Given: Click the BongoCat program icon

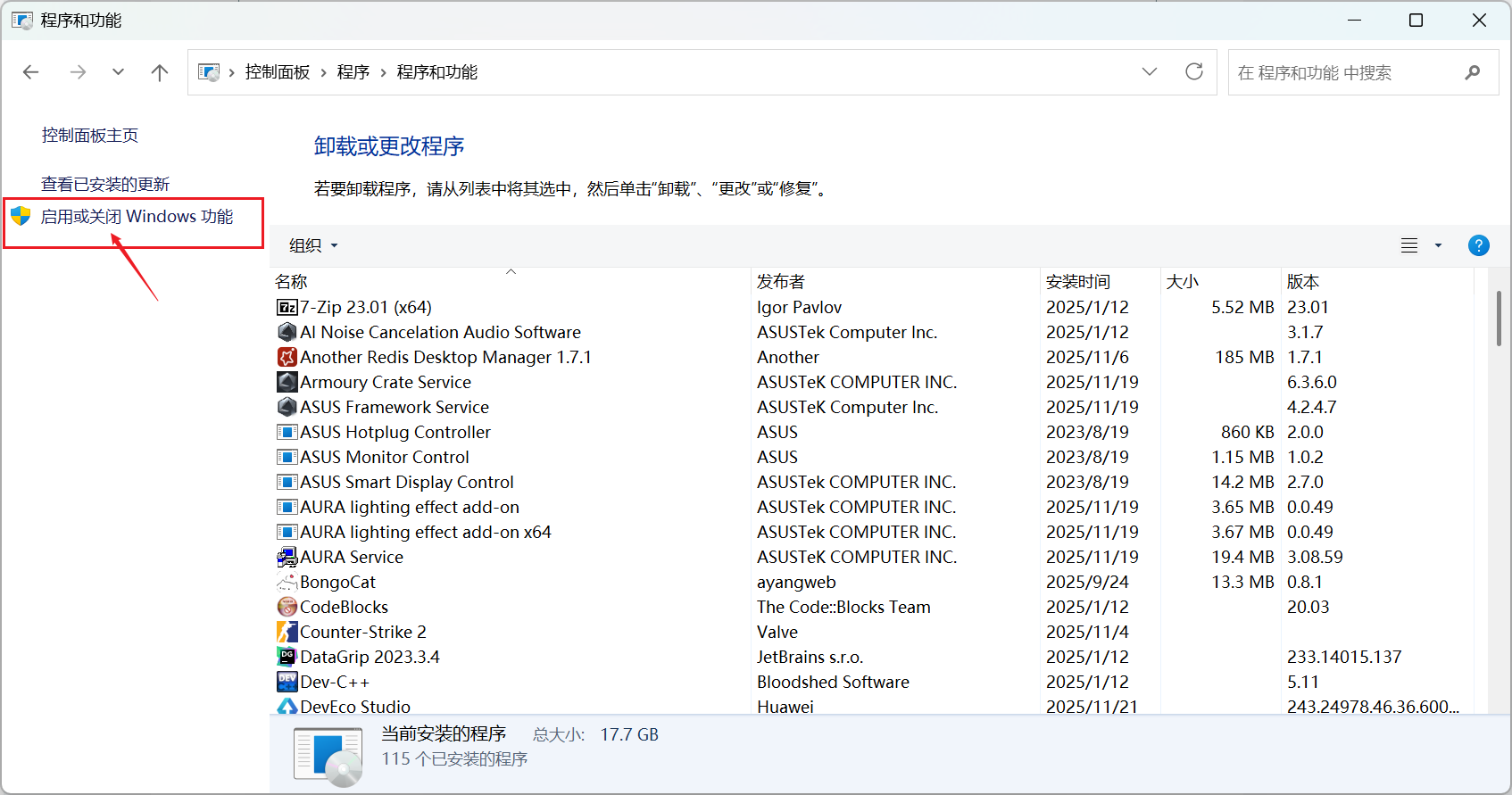Looking at the screenshot, I should (287, 582).
